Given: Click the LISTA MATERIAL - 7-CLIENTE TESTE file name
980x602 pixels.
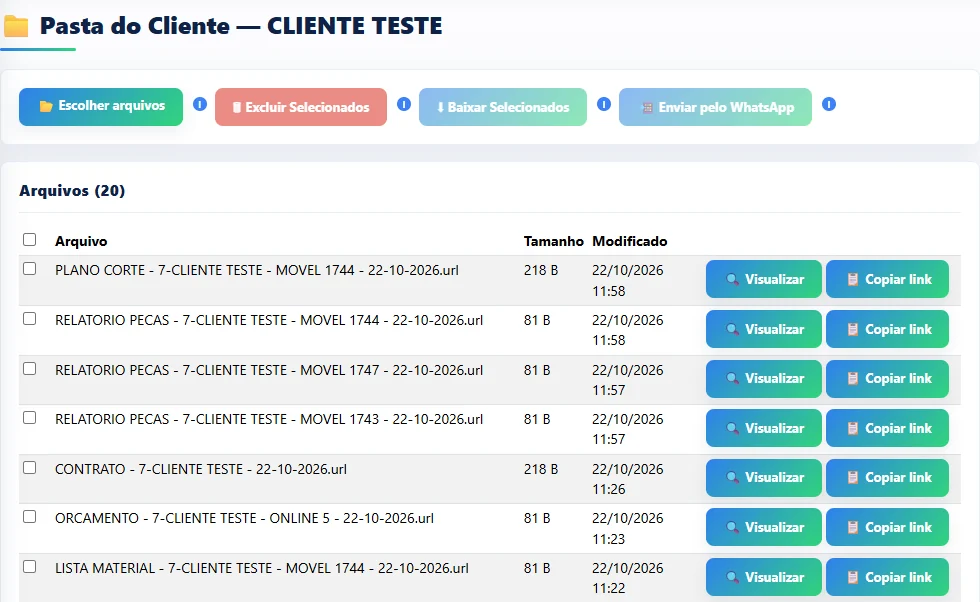Looking at the screenshot, I should click(262, 568).
